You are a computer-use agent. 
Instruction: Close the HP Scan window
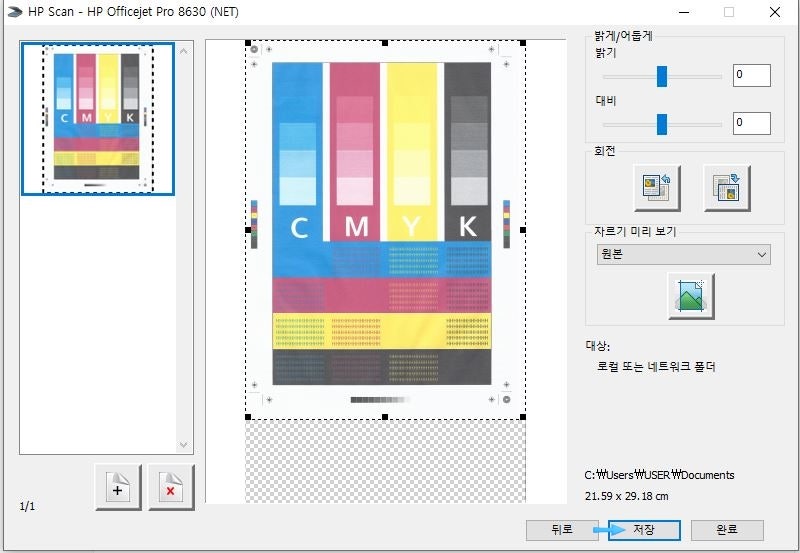[x=774, y=12]
